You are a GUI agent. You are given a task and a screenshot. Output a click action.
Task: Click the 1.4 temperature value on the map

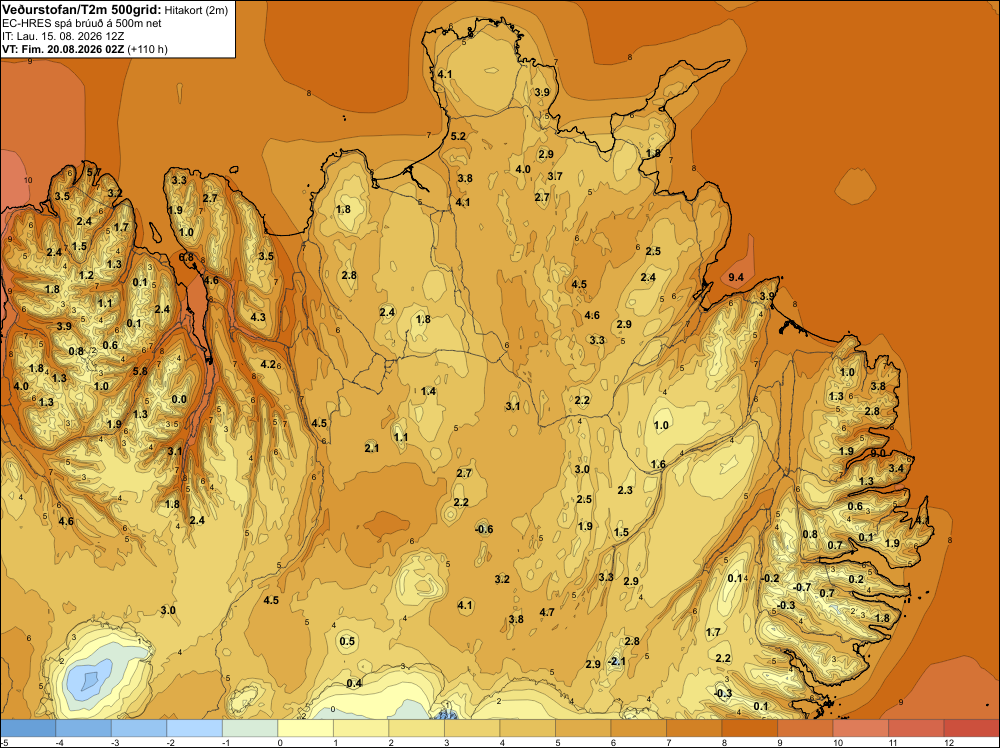pos(429,391)
